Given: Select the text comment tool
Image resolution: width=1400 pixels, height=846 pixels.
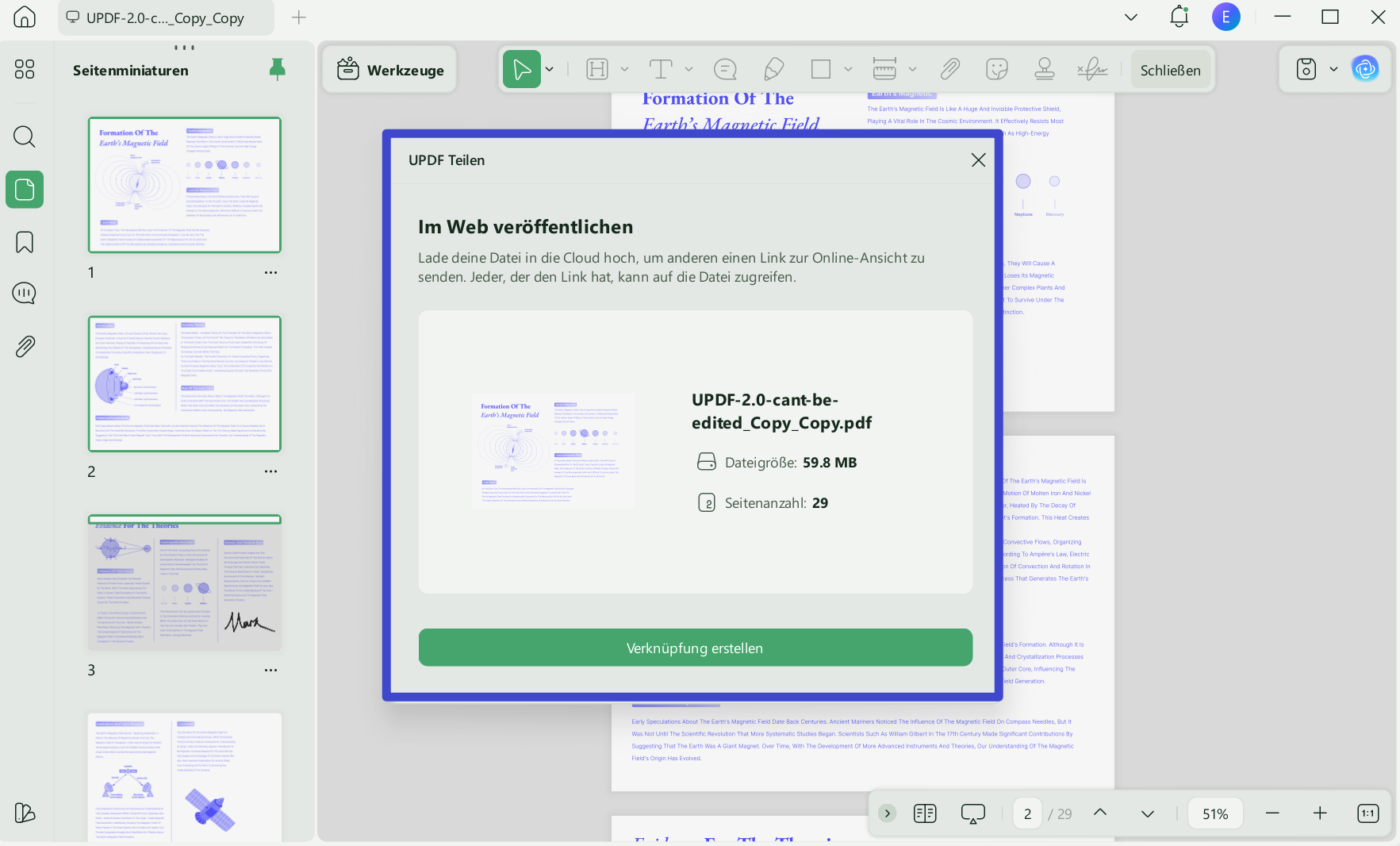Looking at the screenshot, I should point(661,70).
